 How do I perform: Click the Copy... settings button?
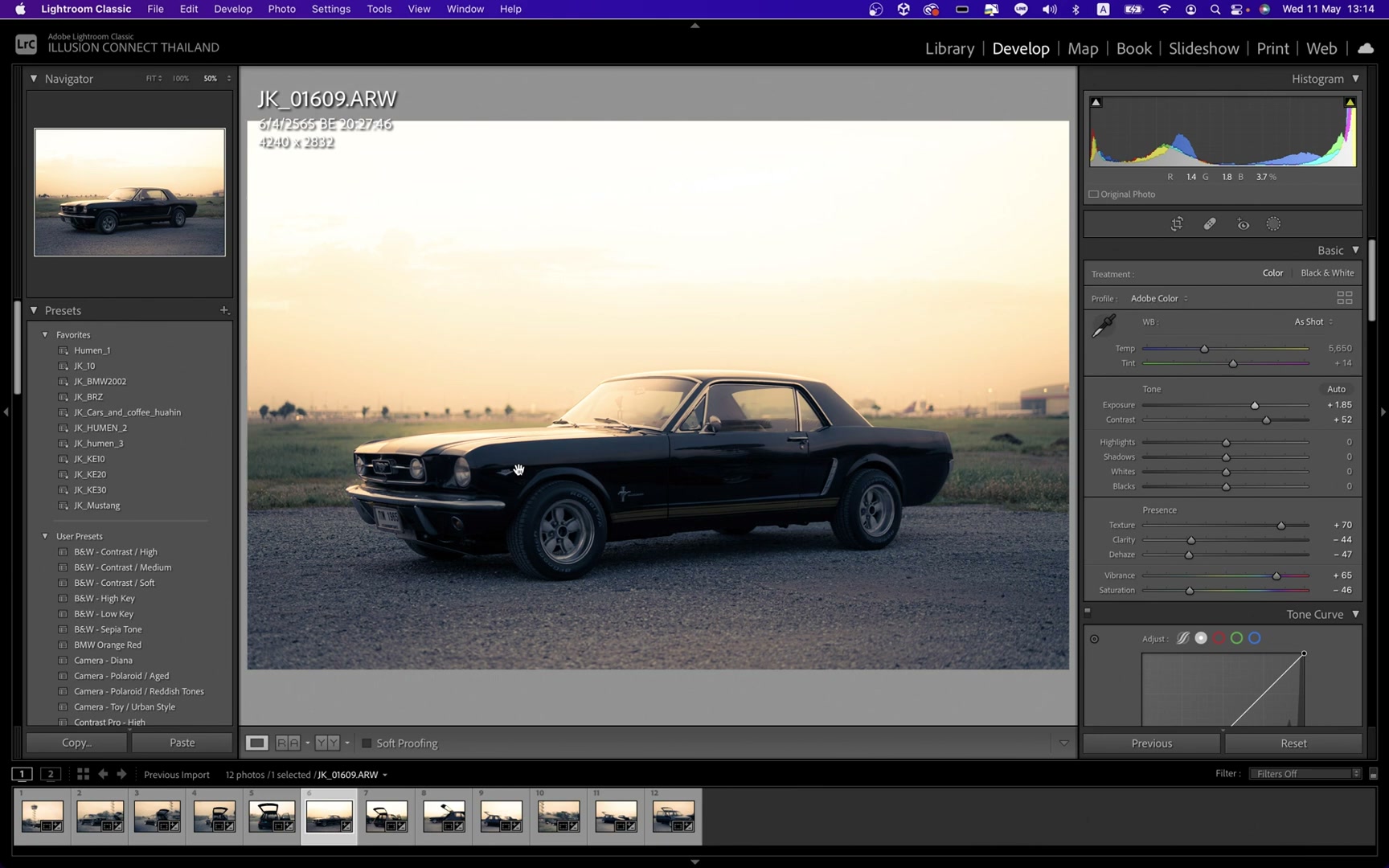click(76, 743)
